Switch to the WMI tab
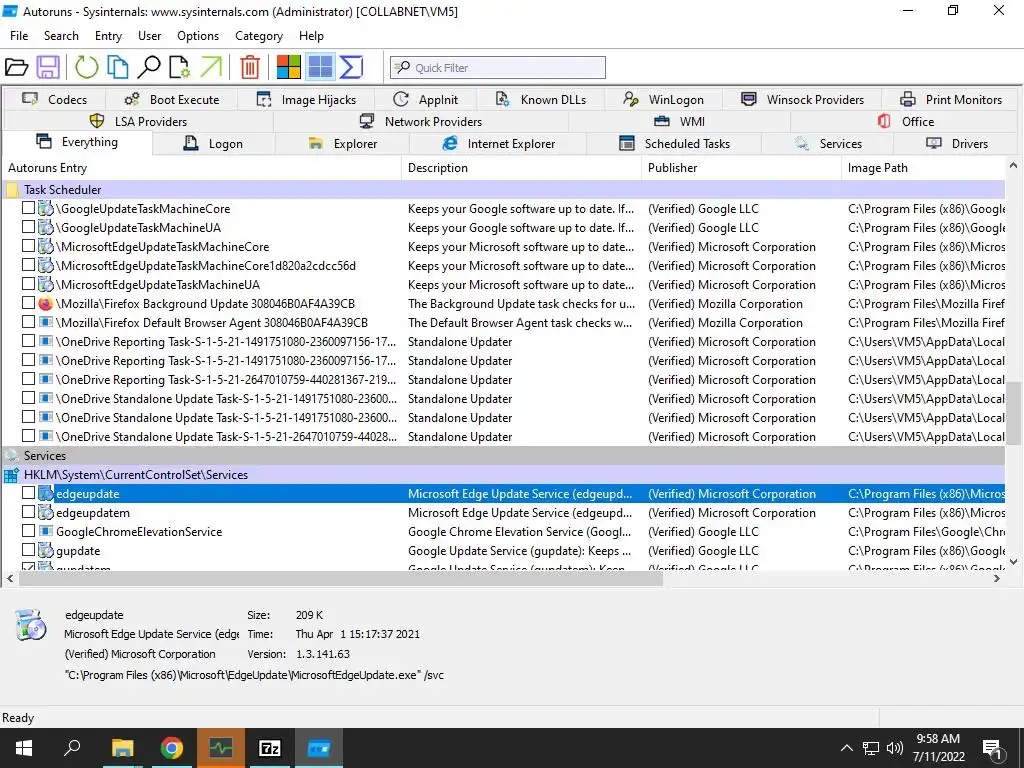1024x768 pixels. [679, 121]
